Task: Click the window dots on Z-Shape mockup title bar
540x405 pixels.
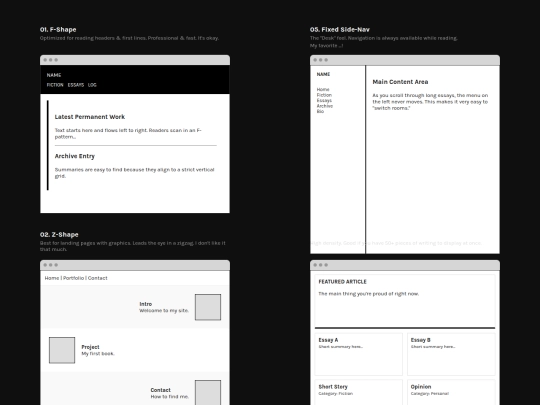Action: [51, 265]
